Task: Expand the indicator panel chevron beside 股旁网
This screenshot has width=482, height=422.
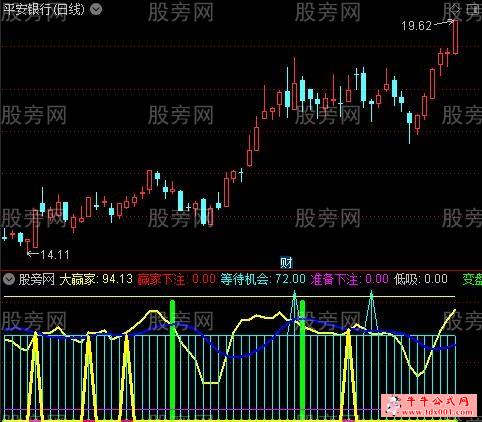Action: click(9, 279)
